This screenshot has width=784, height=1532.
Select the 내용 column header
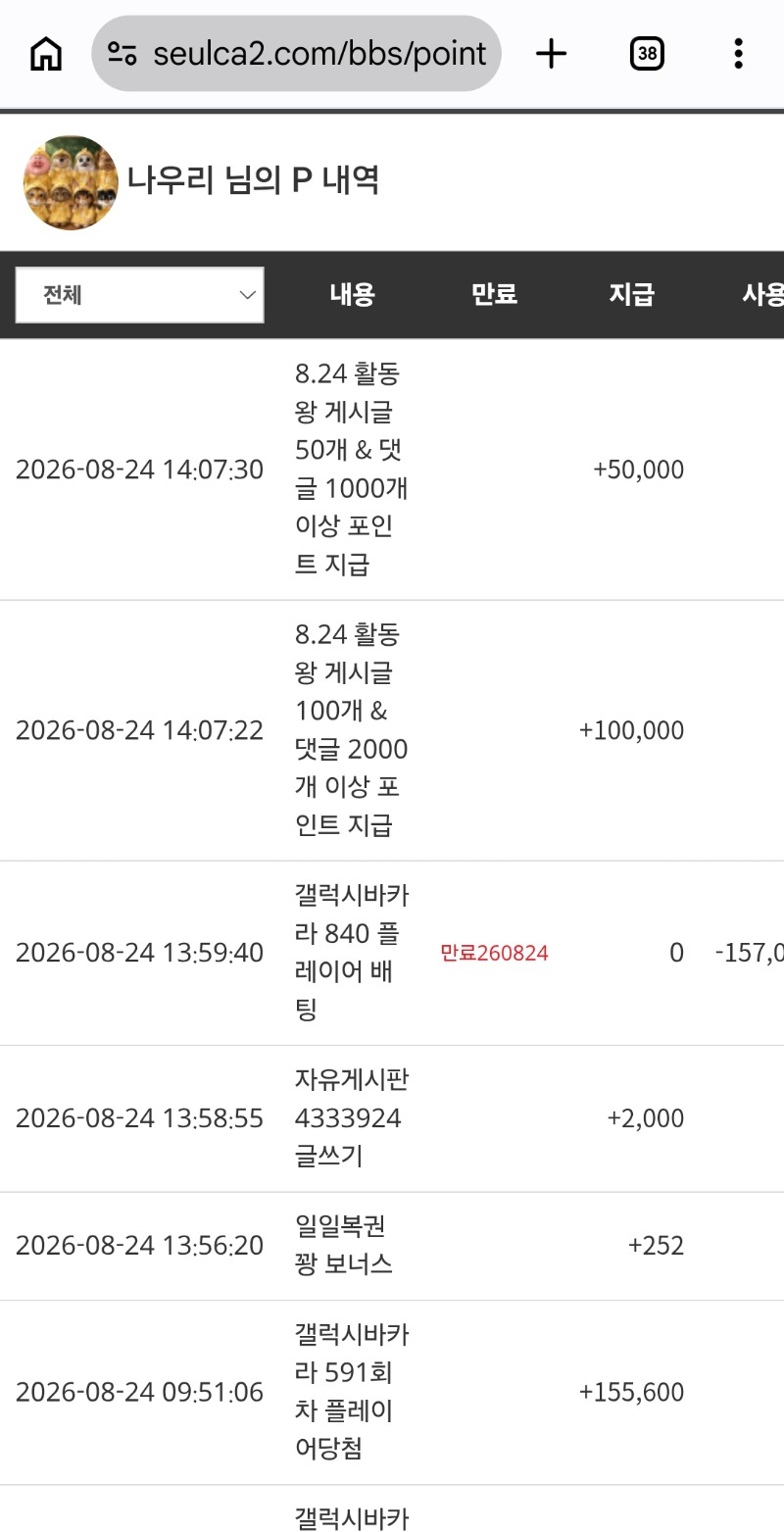pos(353,294)
